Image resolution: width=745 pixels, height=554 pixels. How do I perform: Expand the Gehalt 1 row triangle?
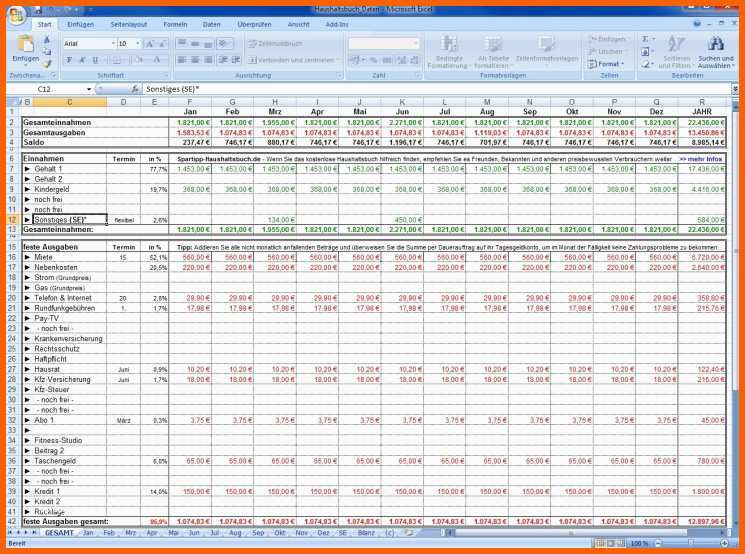pyautogui.click(x=27, y=169)
